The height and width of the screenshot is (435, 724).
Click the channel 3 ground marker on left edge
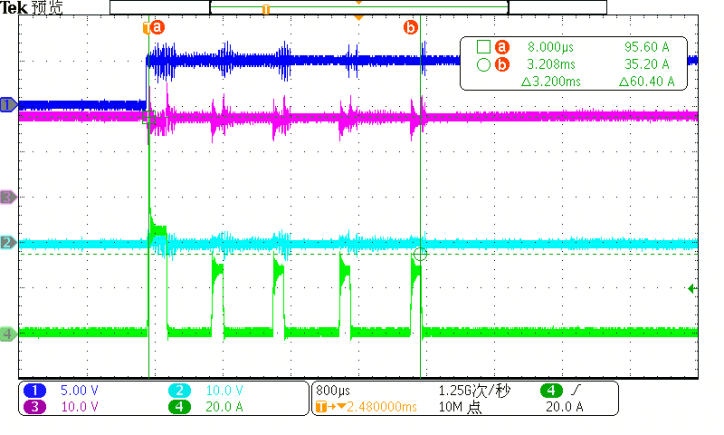click(8, 197)
